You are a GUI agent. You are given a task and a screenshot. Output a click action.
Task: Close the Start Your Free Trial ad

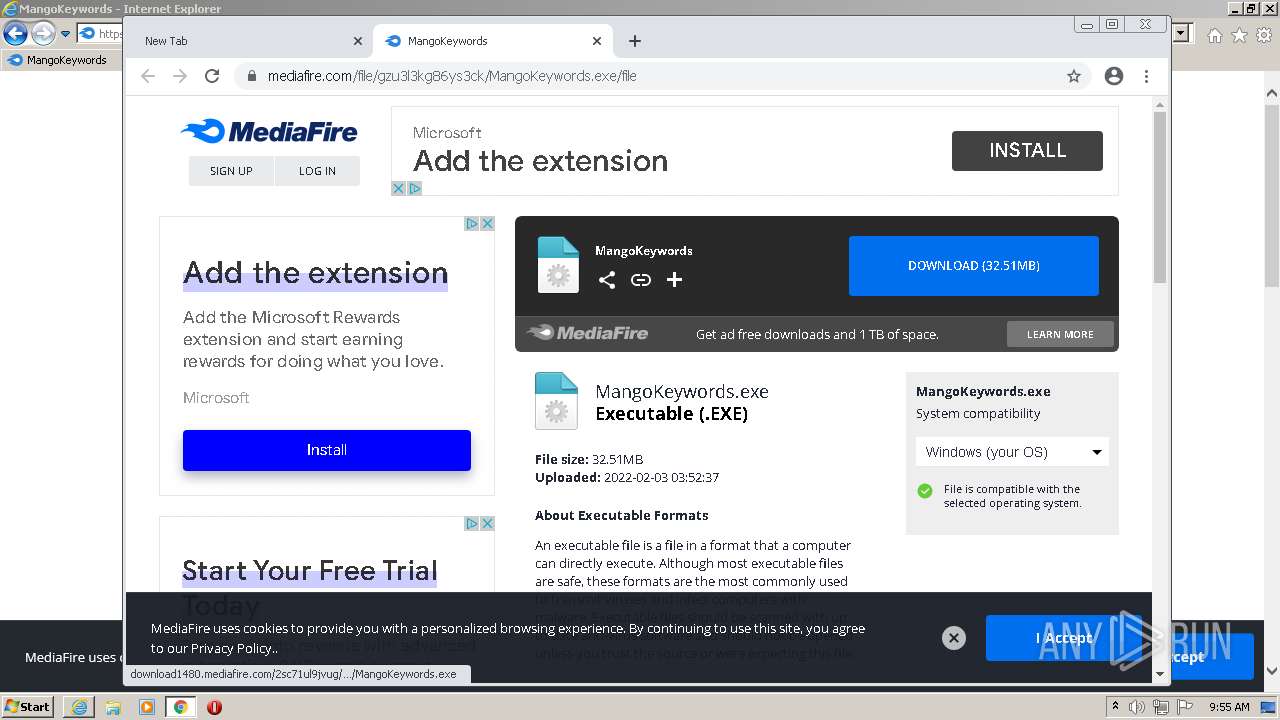point(487,523)
